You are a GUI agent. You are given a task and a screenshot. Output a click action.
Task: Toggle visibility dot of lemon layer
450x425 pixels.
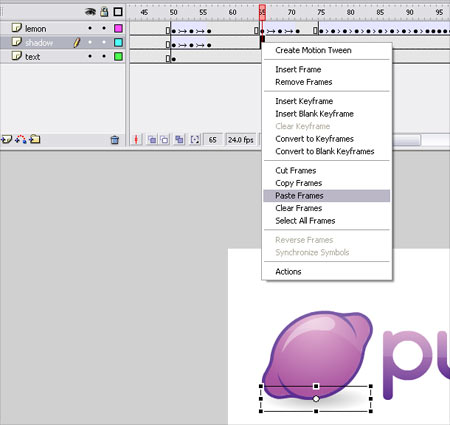pyautogui.click(x=90, y=28)
